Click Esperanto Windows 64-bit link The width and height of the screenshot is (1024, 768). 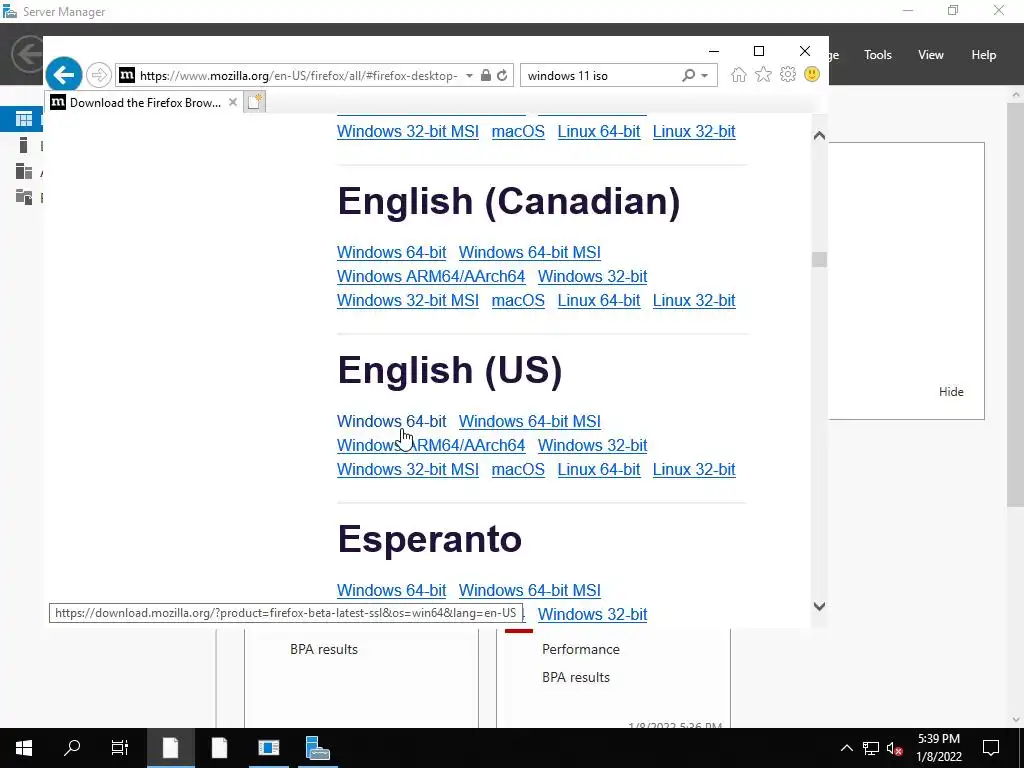391,590
